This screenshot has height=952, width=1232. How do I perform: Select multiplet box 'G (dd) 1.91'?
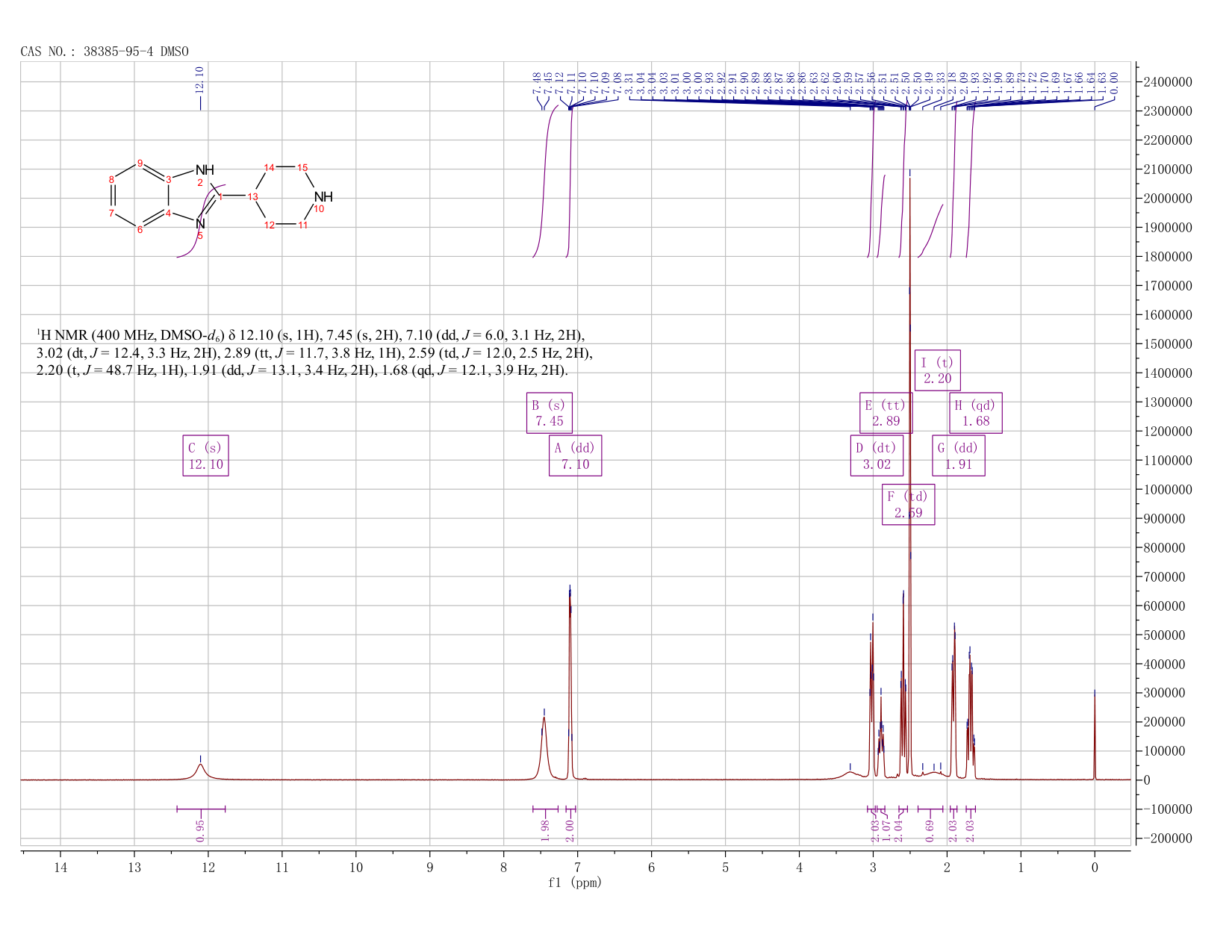959,455
